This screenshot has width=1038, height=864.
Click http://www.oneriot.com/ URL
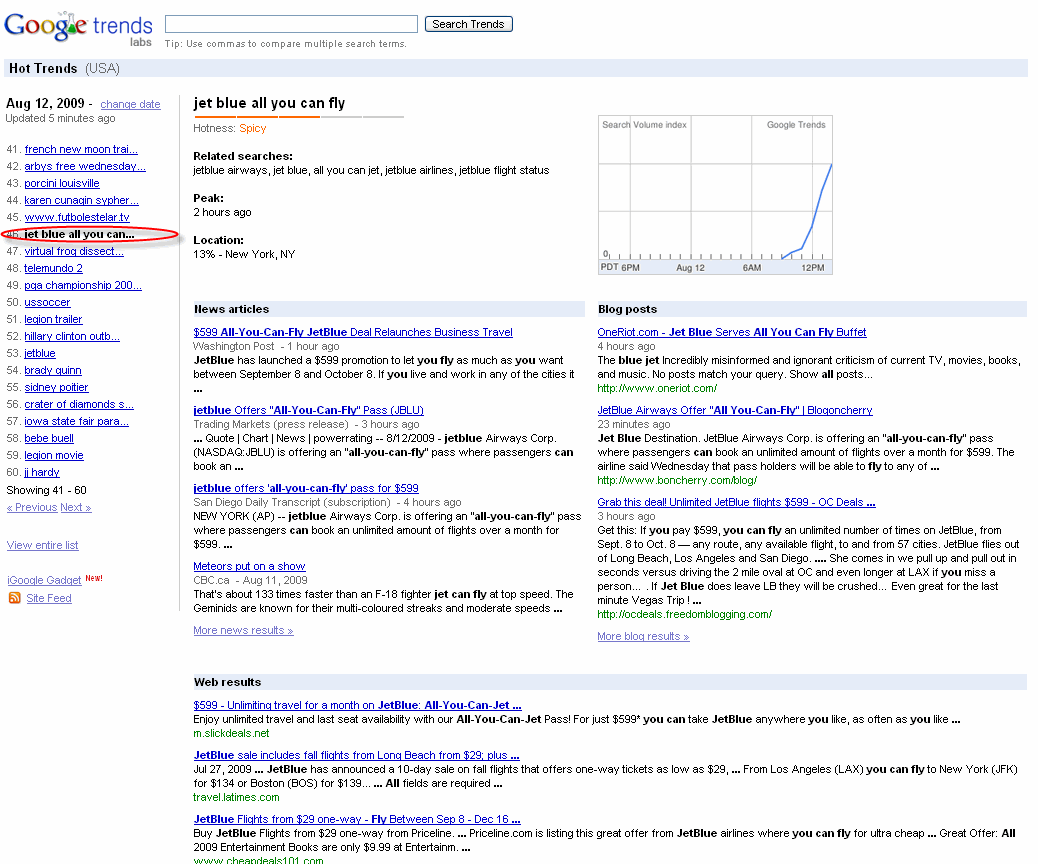(x=657, y=389)
